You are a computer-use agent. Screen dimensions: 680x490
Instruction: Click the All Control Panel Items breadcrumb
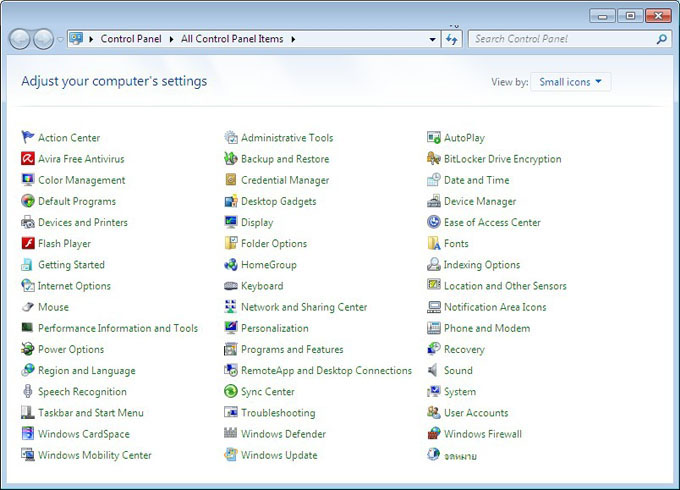[x=232, y=39]
